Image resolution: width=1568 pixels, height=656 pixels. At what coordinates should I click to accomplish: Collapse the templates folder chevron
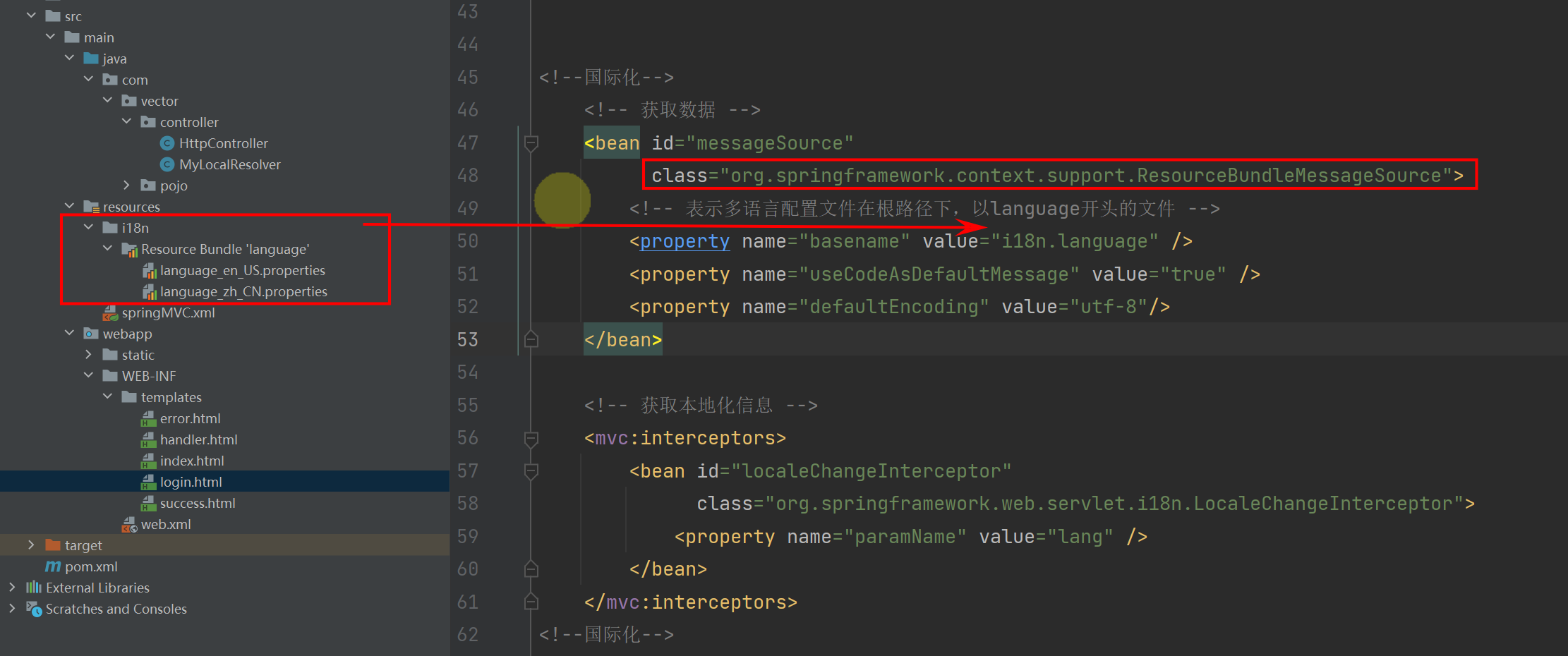107,396
